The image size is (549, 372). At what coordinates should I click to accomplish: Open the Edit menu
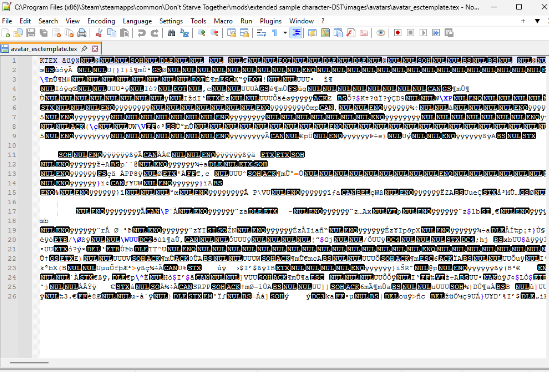coord(25,21)
